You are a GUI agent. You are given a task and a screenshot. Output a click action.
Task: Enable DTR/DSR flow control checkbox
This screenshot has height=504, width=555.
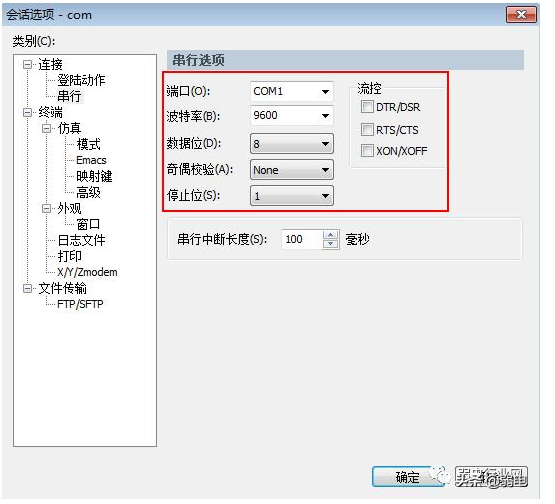tap(367, 107)
